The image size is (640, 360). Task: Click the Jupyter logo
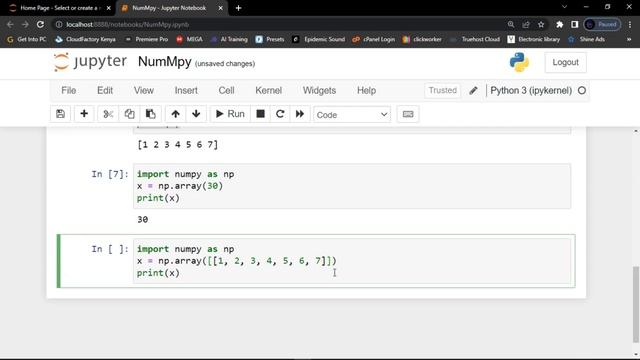pyautogui.click(x=90, y=62)
